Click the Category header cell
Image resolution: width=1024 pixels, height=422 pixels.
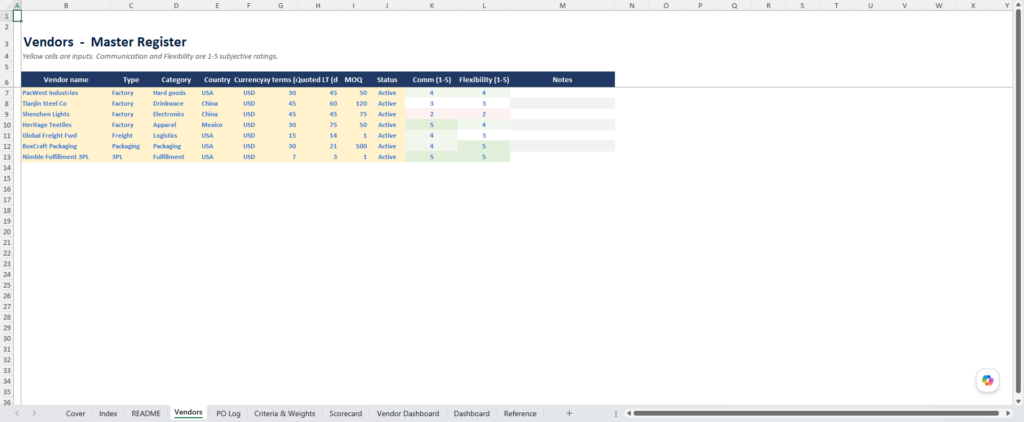pyautogui.click(x=176, y=80)
